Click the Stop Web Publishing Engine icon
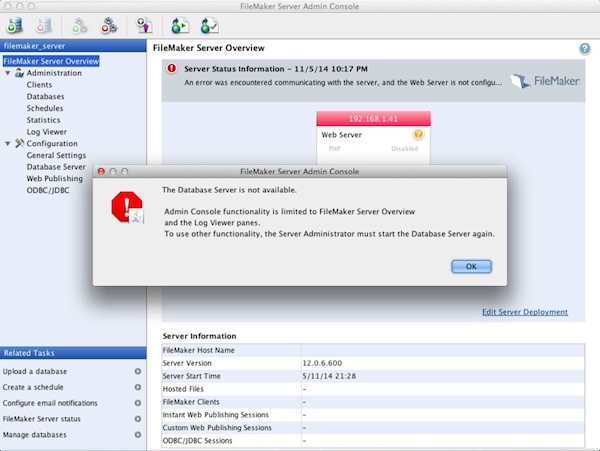 109,26
